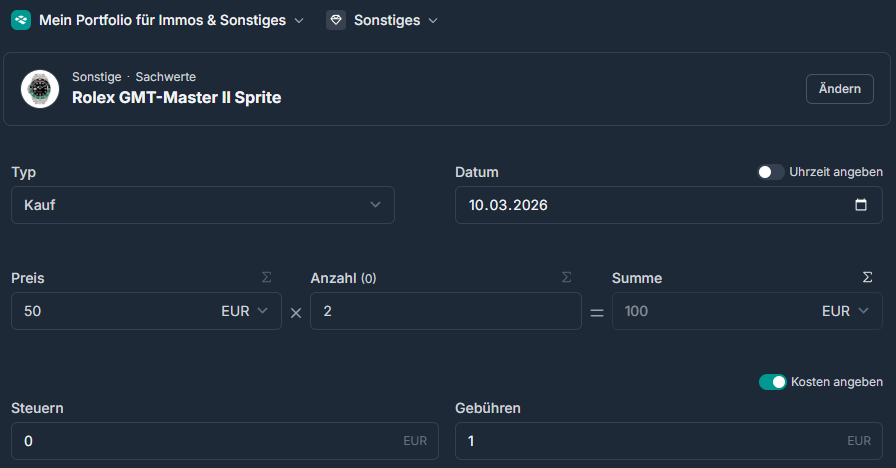Click the diamond Sonstiges icon
This screenshot has width=896, height=468.
(336, 20)
